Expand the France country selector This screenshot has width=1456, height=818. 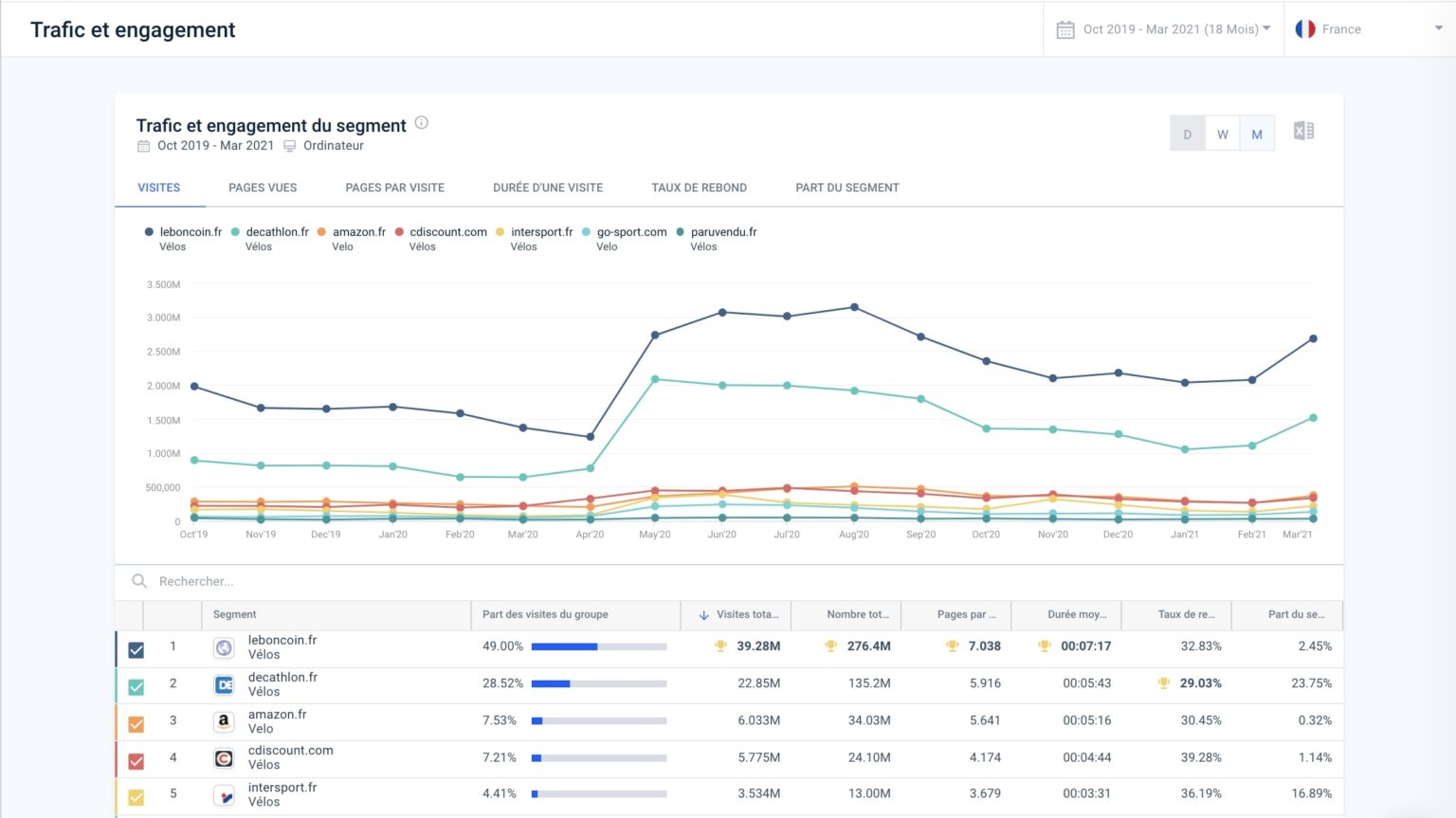[1370, 29]
